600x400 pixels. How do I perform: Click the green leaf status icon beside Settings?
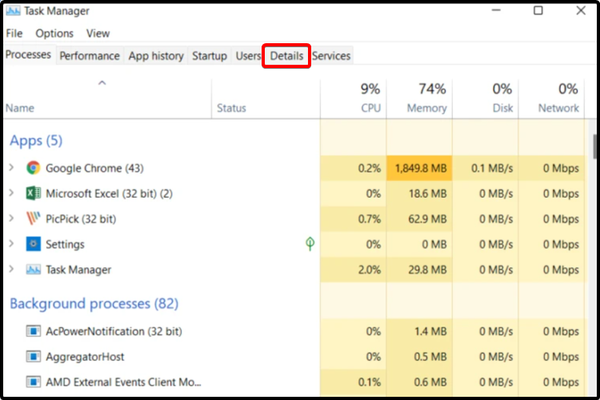coord(310,244)
